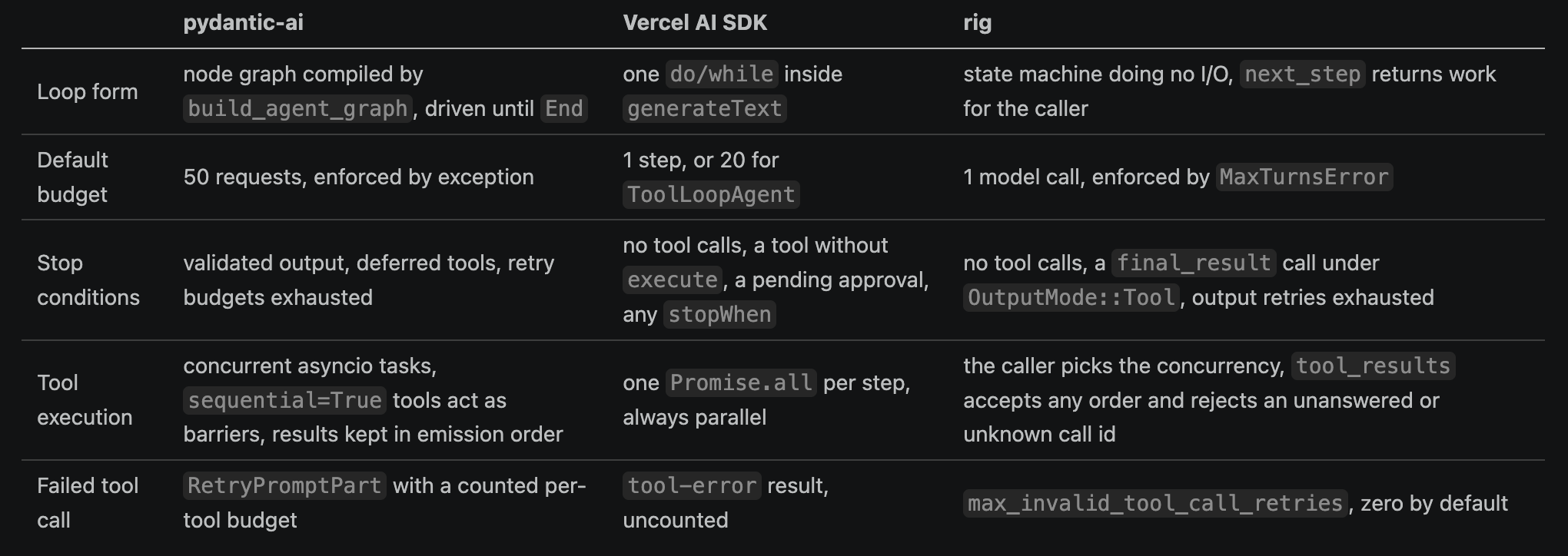Click the OutputMode::Tool code snippet
The height and width of the screenshot is (556, 1568).
(x=1071, y=297)
